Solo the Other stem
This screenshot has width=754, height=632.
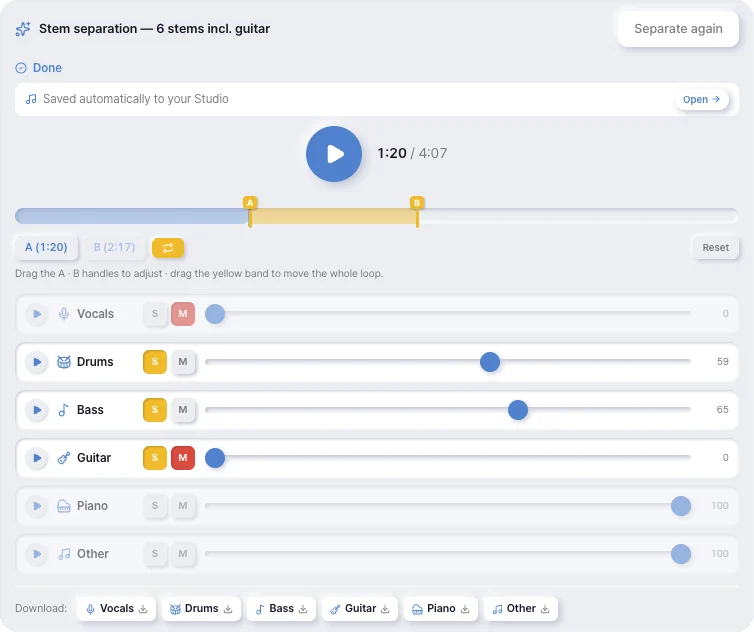pyautogui.click(x=155, y=554)
